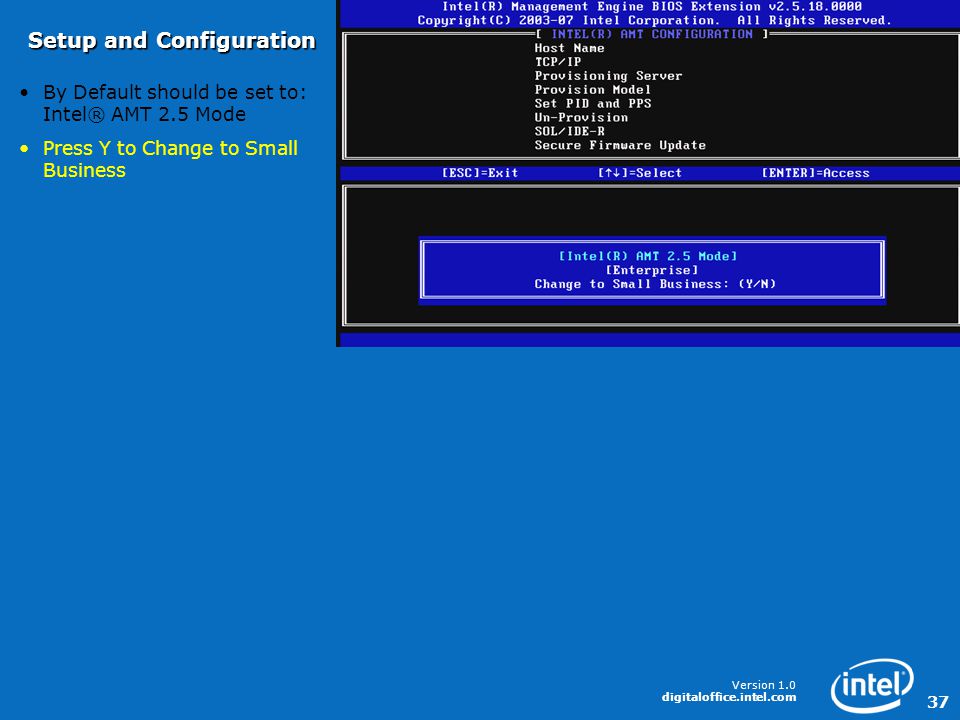Select Secure Firmware Update entry
The height and width of the screenshot is (720, 960).
pyautogui.click(x=620, y=145)
